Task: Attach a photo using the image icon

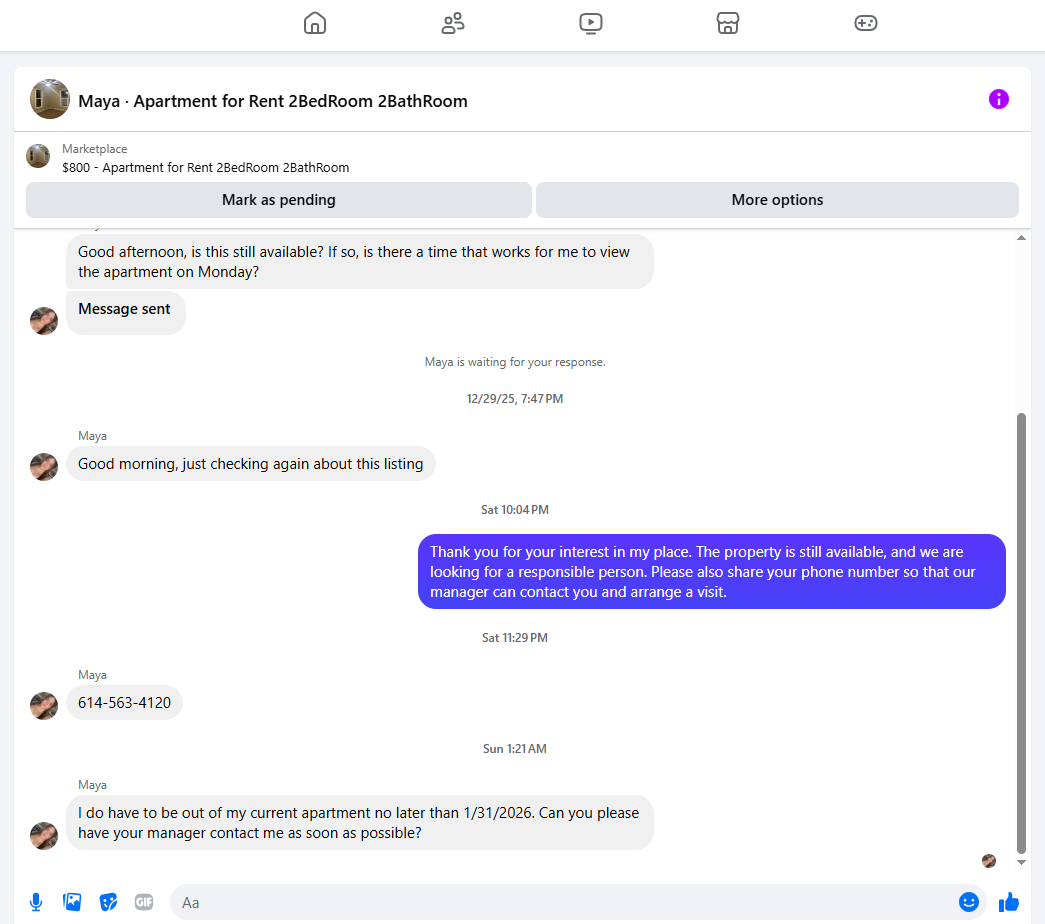Action: 72,902
